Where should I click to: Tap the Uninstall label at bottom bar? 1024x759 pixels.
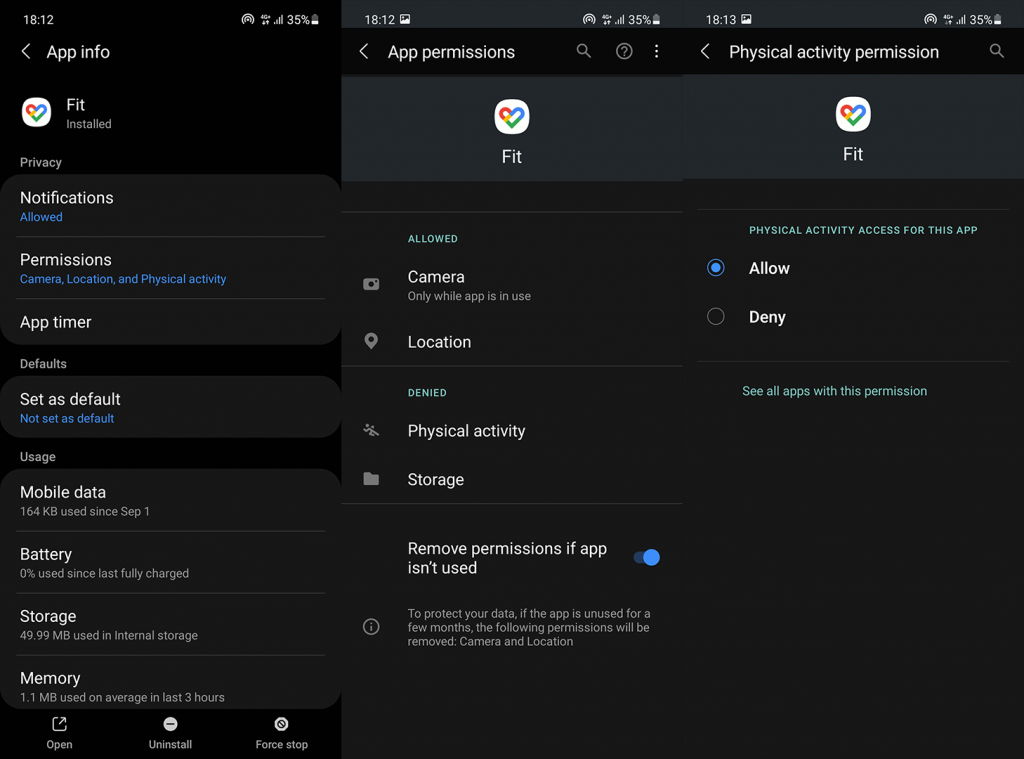point(170,744)
